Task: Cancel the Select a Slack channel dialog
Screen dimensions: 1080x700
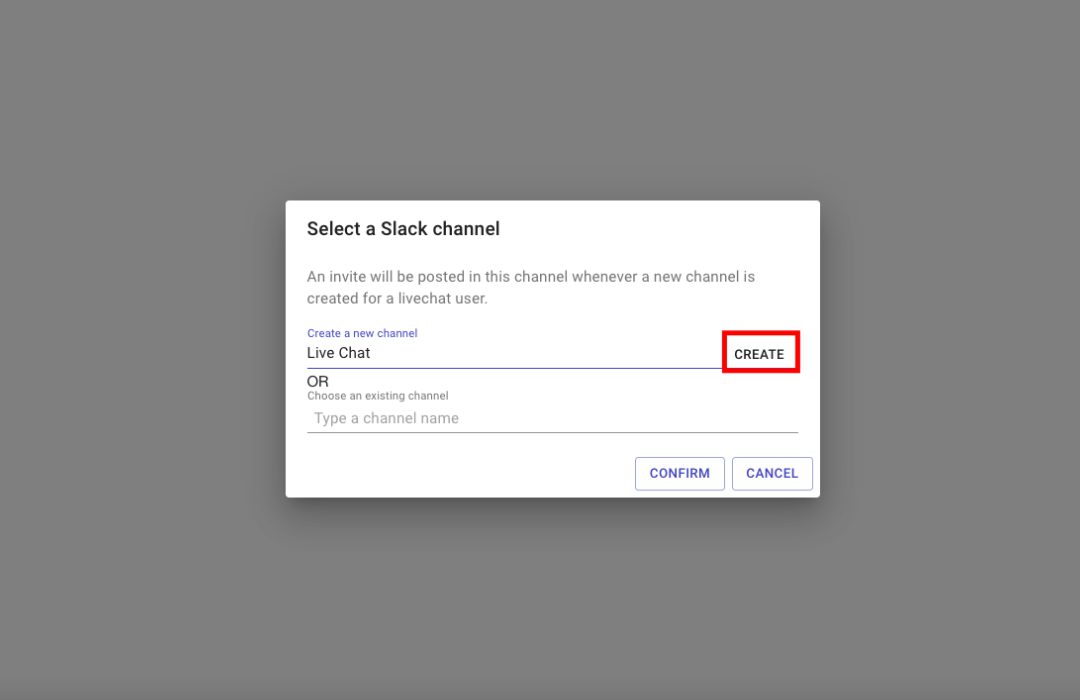Action: click(x=771, y=473)
